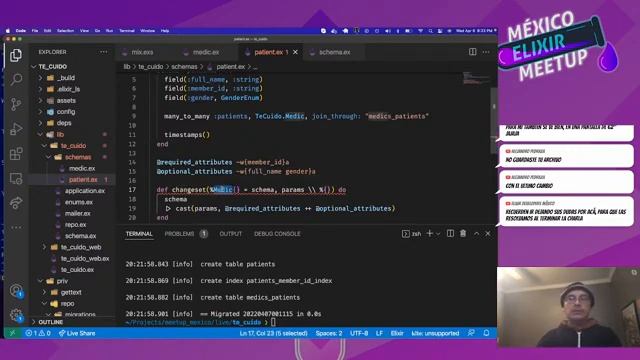Open the Live Share activity bar icon
The image size is (640, 360).
(x=16, y=203)
